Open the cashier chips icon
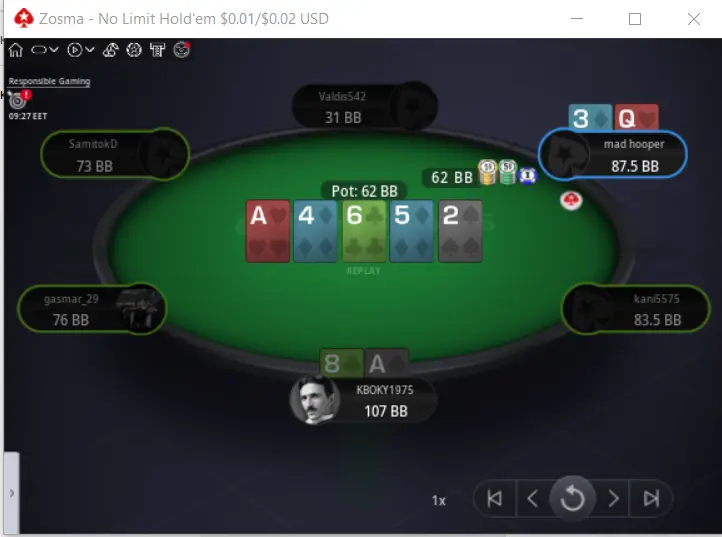Screen dimensions: 722x537 click(x=111, y=50)
